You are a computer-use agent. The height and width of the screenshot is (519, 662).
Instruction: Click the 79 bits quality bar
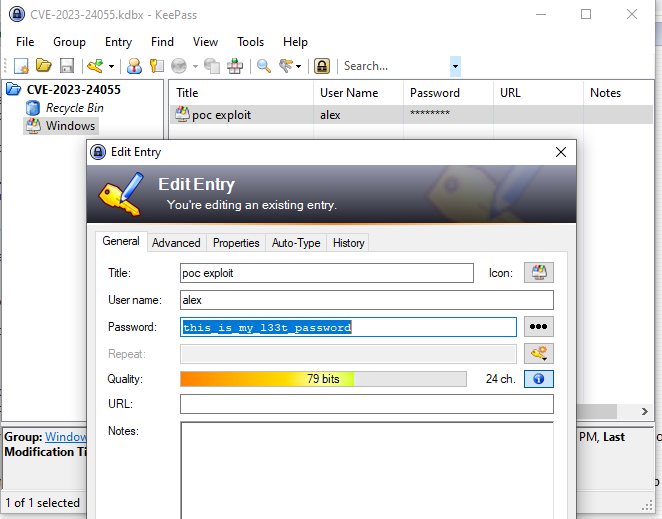pyautogui.click(x=323, y=379)
